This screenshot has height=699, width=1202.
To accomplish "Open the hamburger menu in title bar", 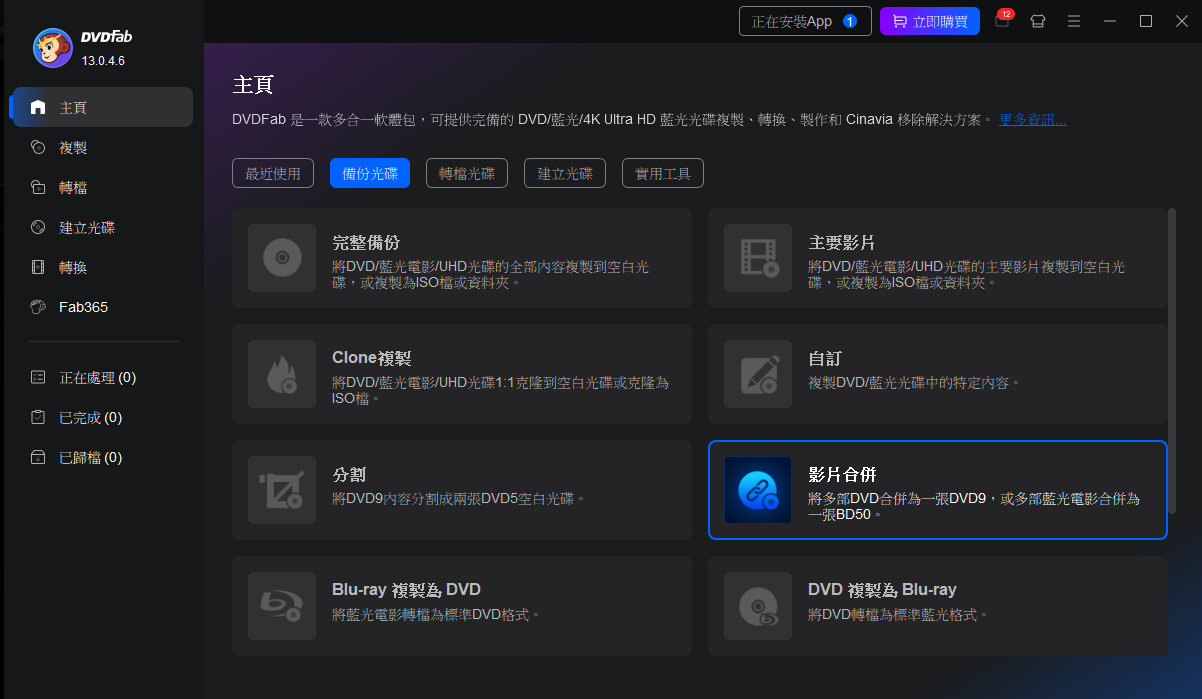I will pos(1074,21).
